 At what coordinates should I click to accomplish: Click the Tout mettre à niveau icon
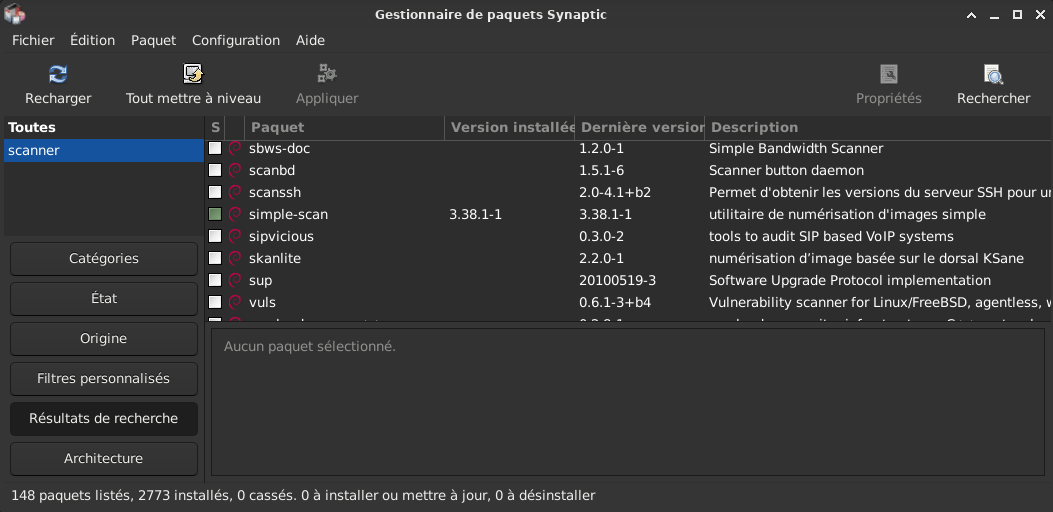[x=193, y=74]
